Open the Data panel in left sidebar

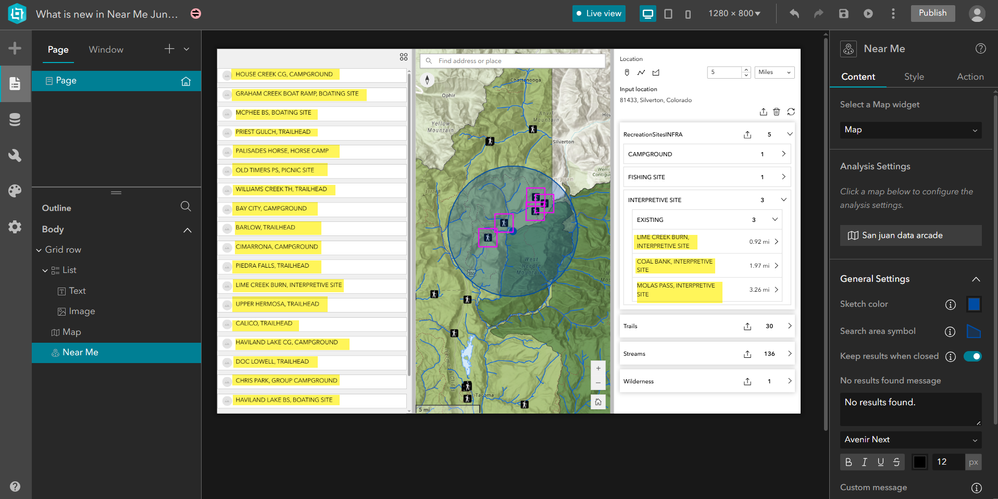pyautogui.click(x=14, y=120)
